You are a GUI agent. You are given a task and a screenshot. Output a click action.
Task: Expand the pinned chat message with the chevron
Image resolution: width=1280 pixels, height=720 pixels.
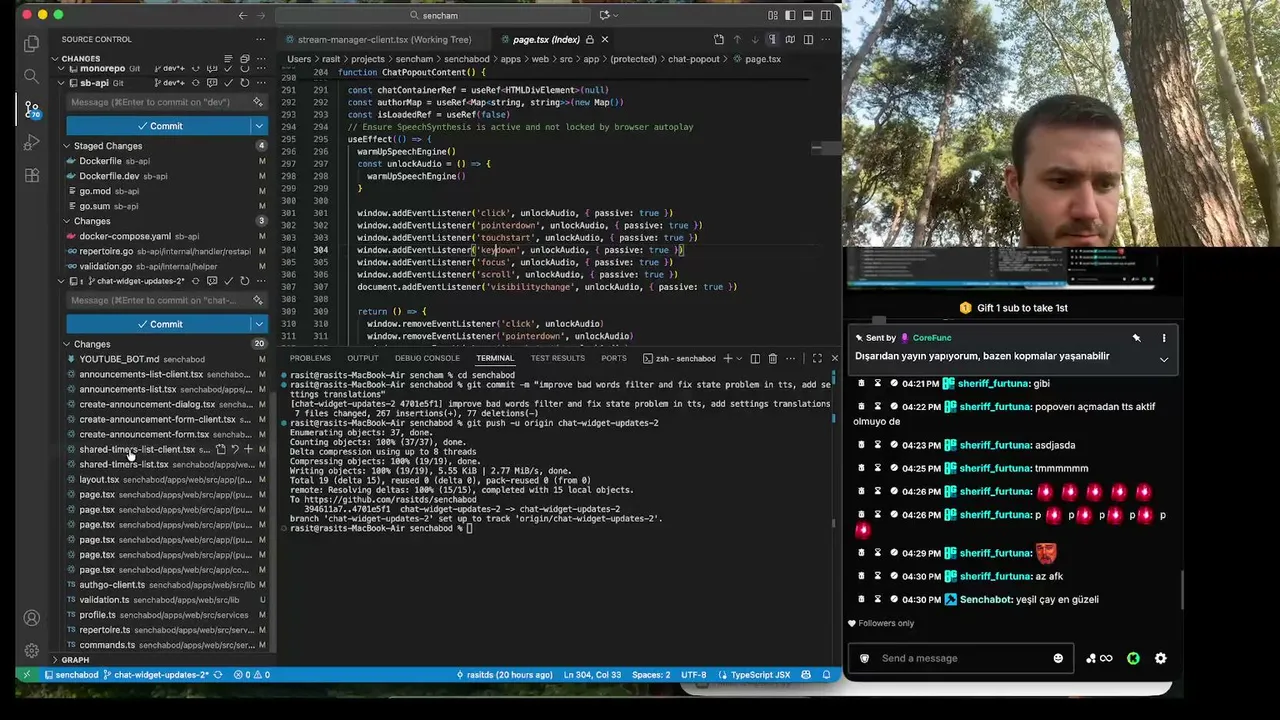1164,359
